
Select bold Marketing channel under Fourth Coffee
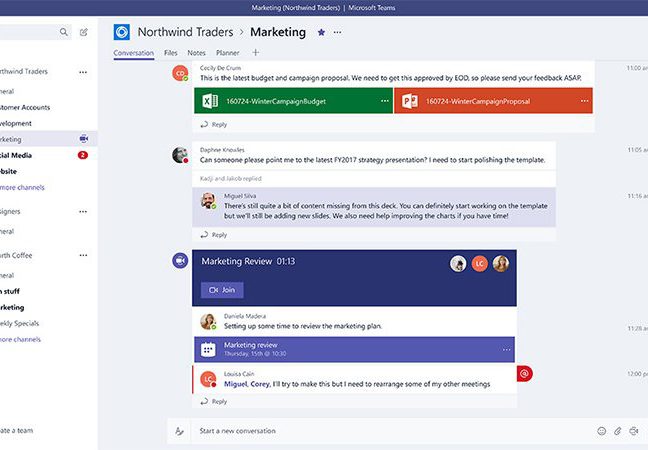[12, 307]
